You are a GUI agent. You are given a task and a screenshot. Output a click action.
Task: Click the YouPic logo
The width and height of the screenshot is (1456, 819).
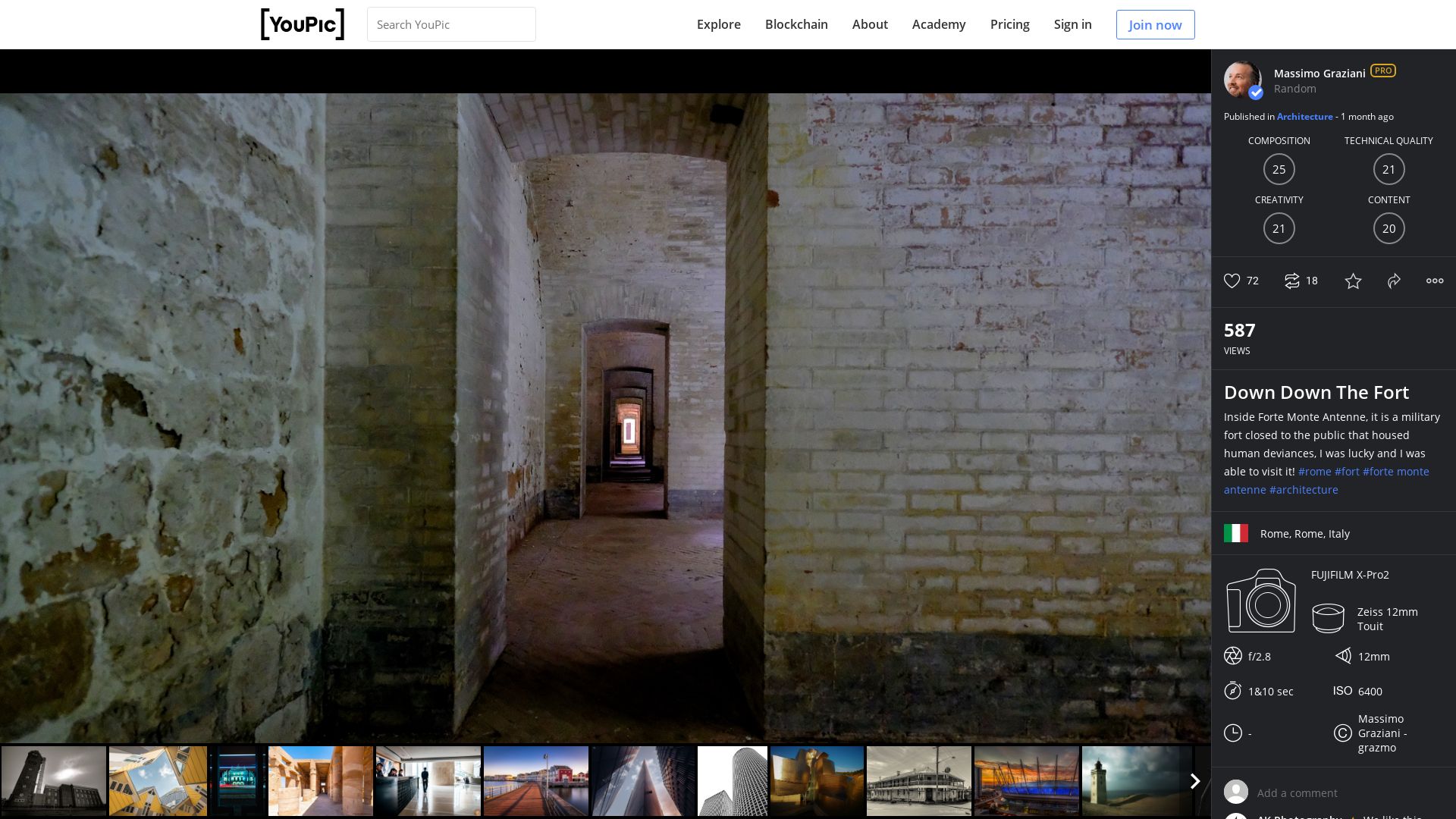[302, 24]
